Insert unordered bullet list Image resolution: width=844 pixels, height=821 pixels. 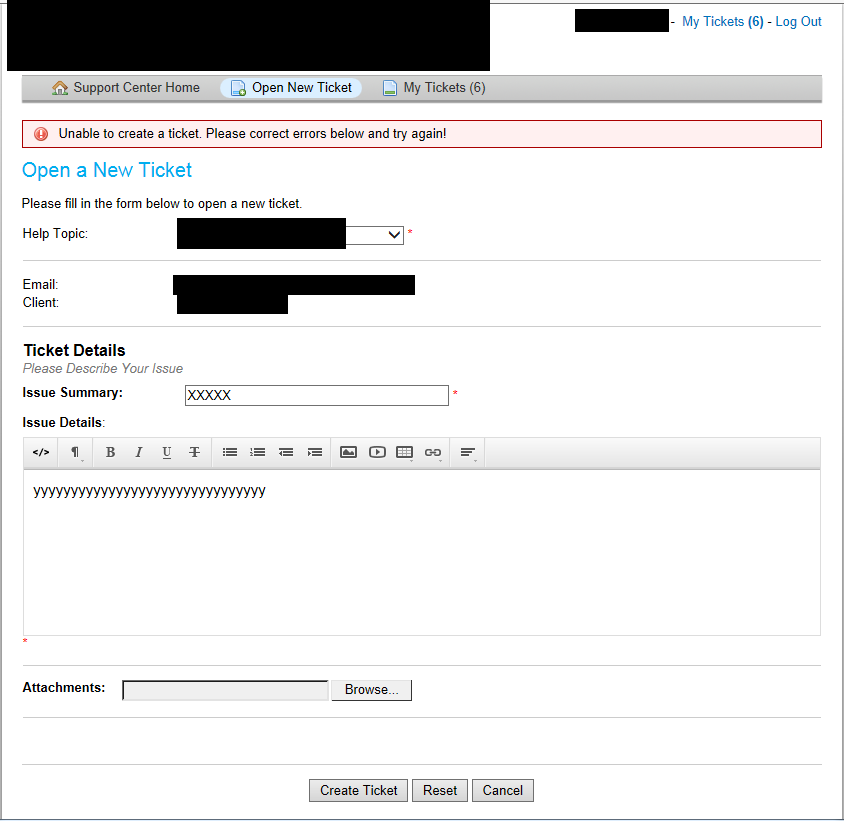tap(230, 452)
